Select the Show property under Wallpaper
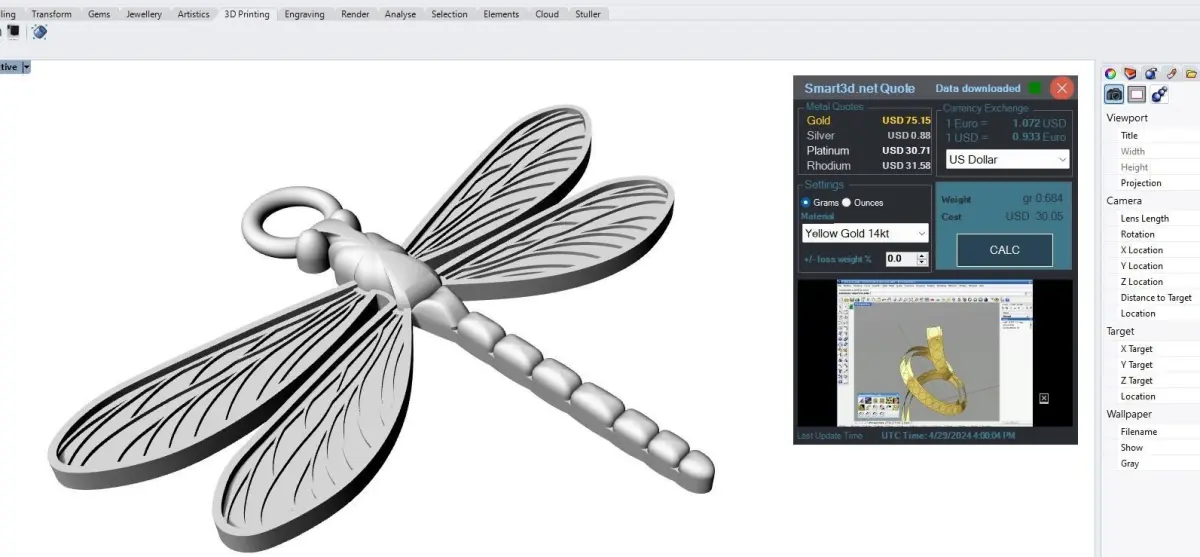 click(1151, 447)
